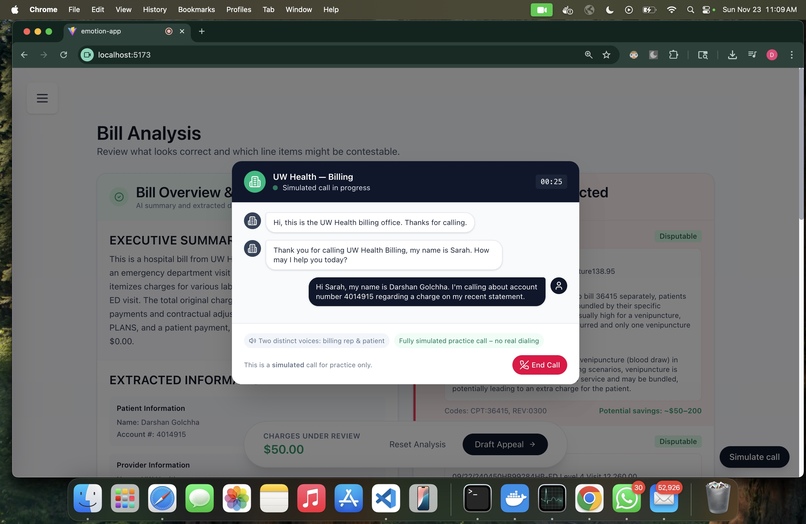End the simulated call
Viewport: 806px width, 524px height.
[x=539, y=365]
